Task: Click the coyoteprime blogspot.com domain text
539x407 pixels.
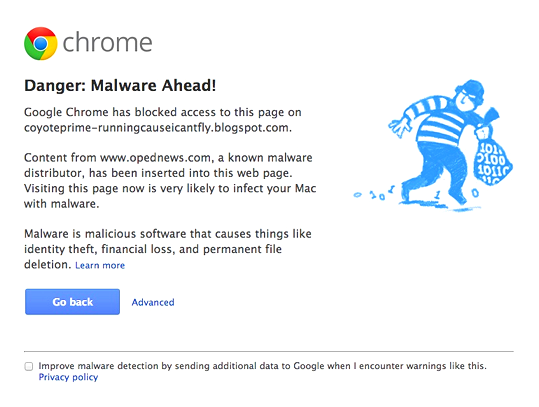Action: click(x=158, y=128)
